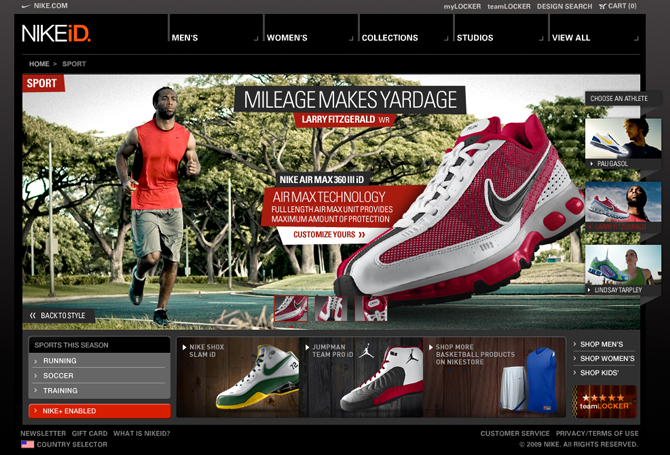Expand the STUDIOS dropdown corner arrow

(541, 39)
